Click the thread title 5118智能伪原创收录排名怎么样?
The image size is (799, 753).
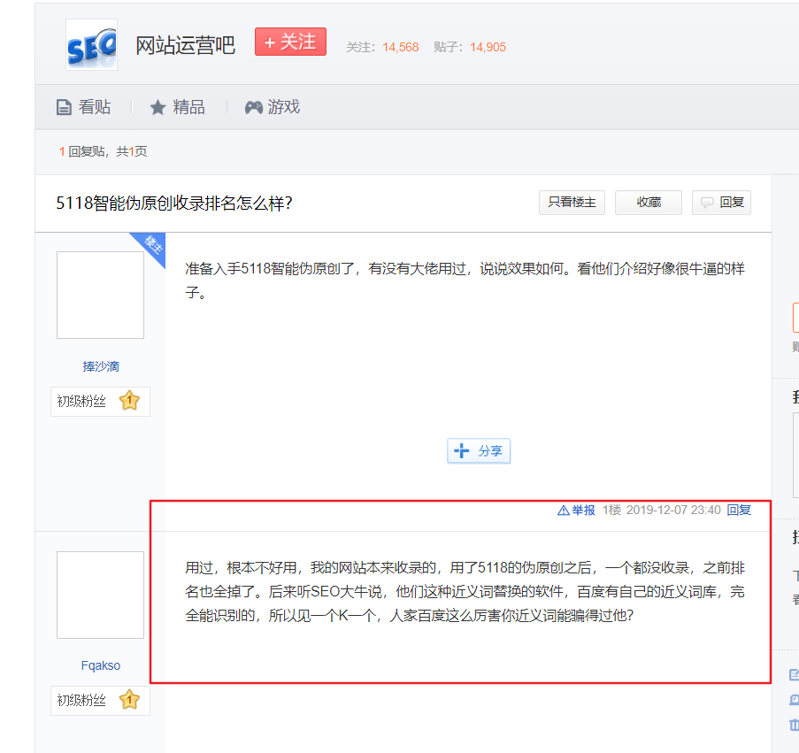tap(174, 203)
